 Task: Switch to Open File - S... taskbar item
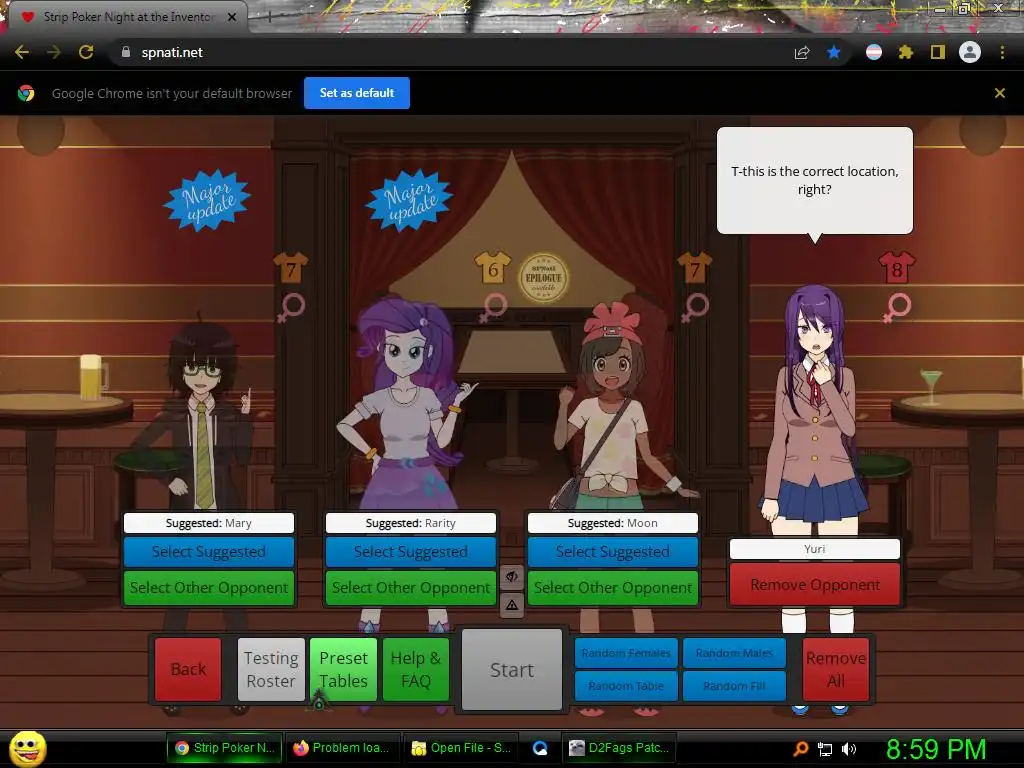click(x=460, y=748)
